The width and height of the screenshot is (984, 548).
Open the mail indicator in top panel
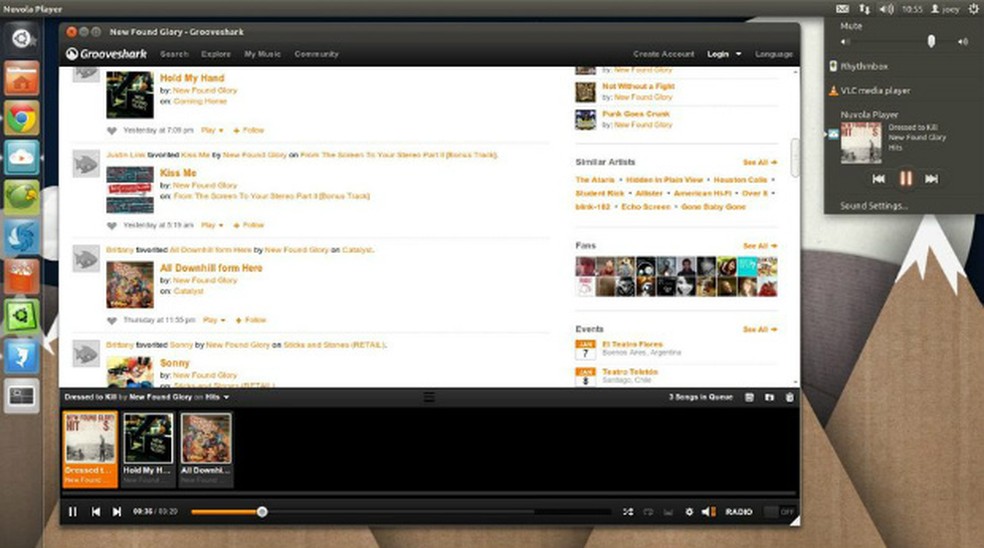click(x=842, y=9)
